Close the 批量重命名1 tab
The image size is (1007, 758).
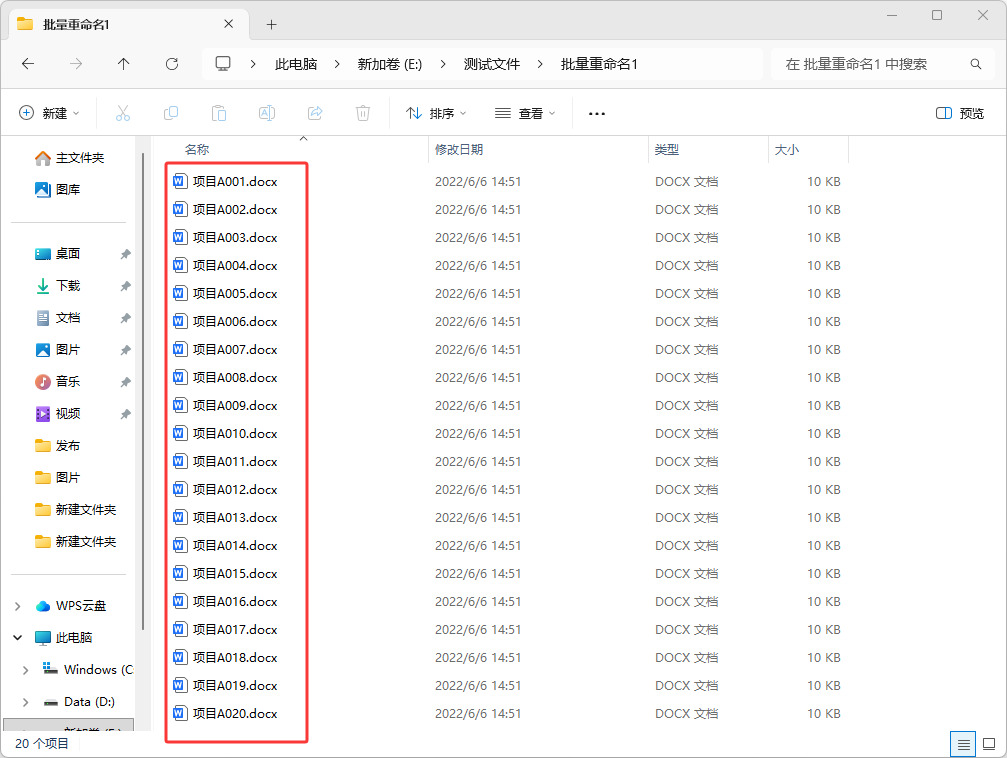pyautogui.click(x=229, y=24)
